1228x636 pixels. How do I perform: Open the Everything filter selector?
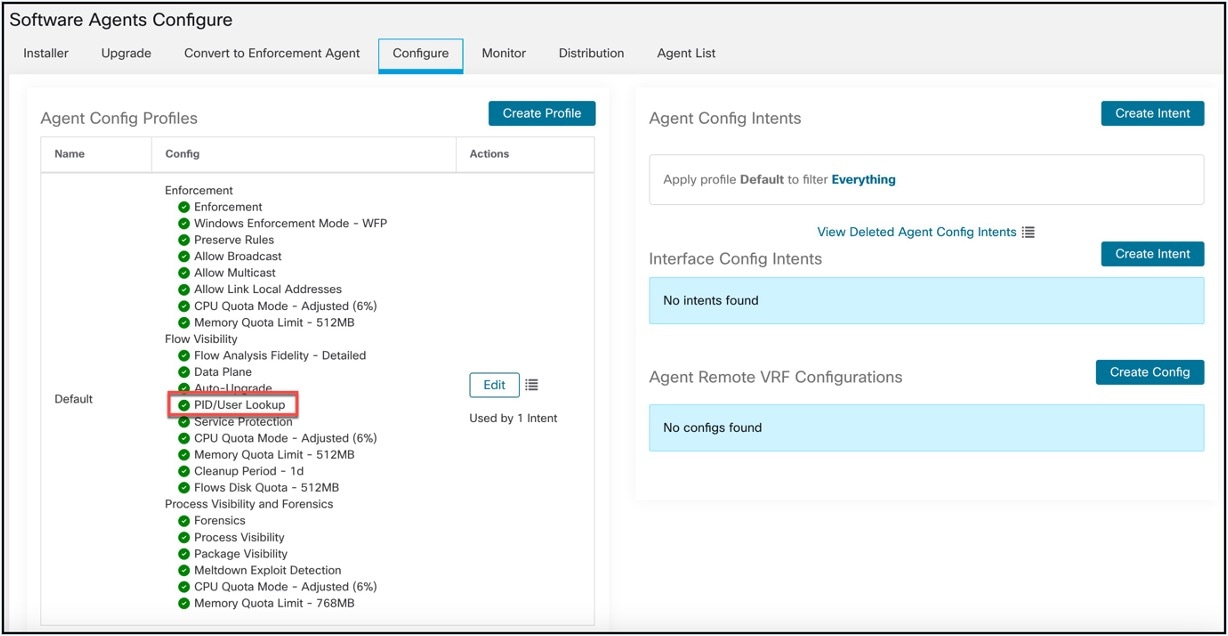click(x=864, y=179)
